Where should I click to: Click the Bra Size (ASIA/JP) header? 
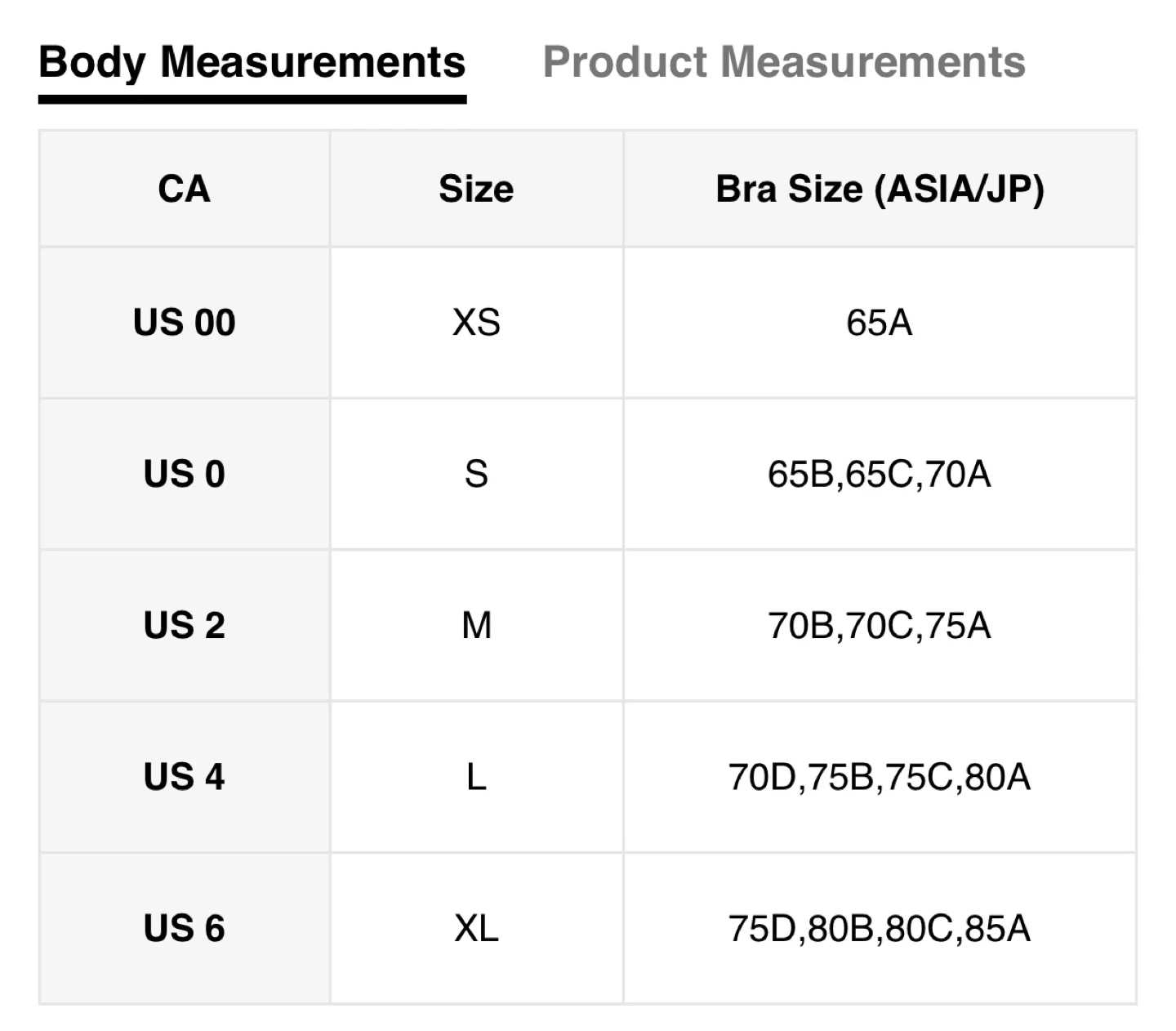880,190
